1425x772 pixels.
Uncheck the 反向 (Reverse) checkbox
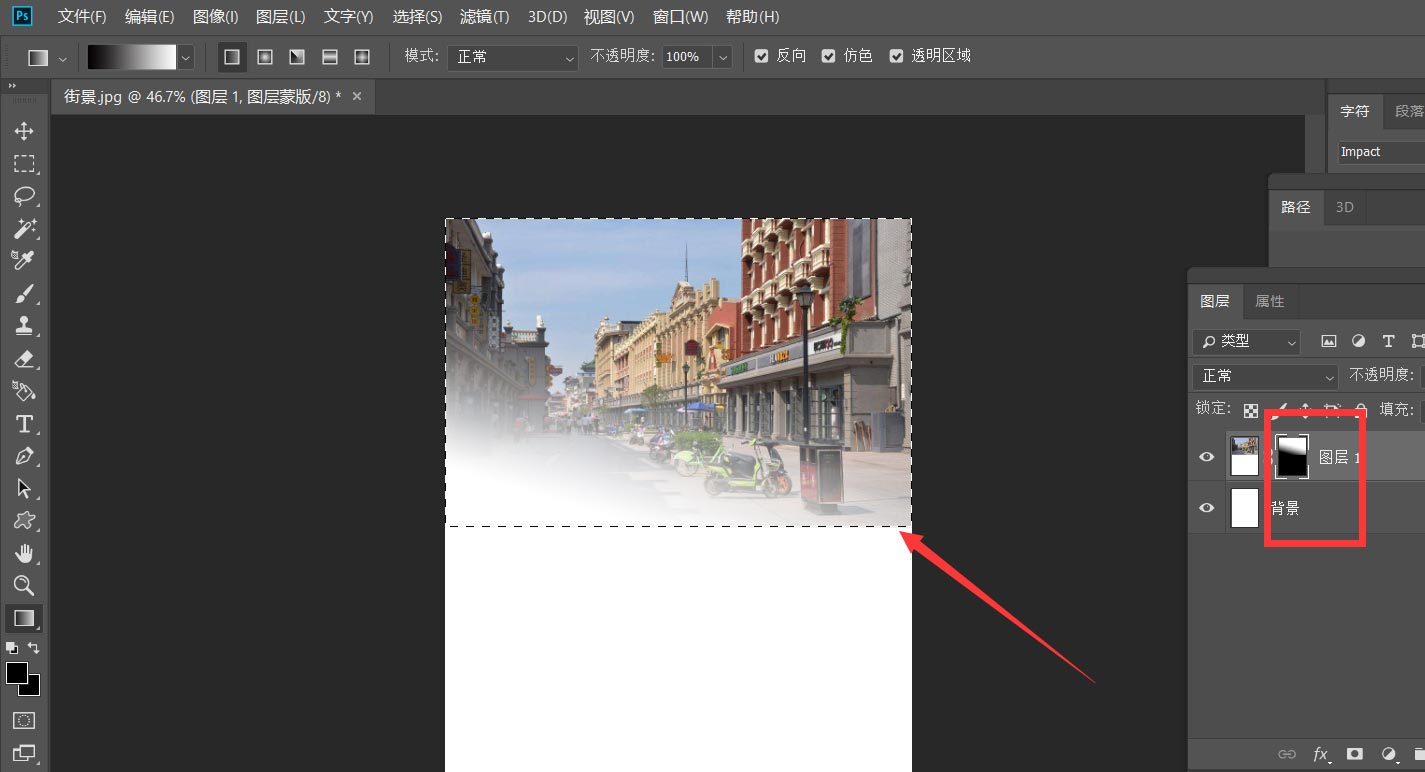[x=762, y=56]
